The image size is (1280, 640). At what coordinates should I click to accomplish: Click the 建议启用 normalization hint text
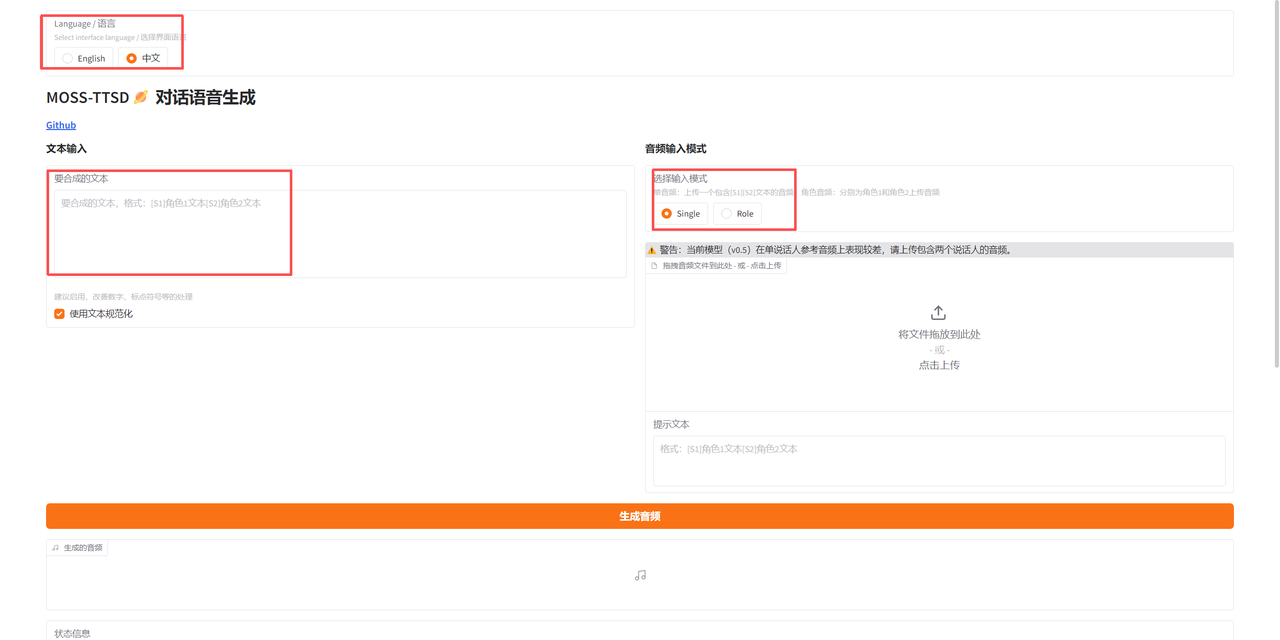pyautogui.click(x=123, y=297)
